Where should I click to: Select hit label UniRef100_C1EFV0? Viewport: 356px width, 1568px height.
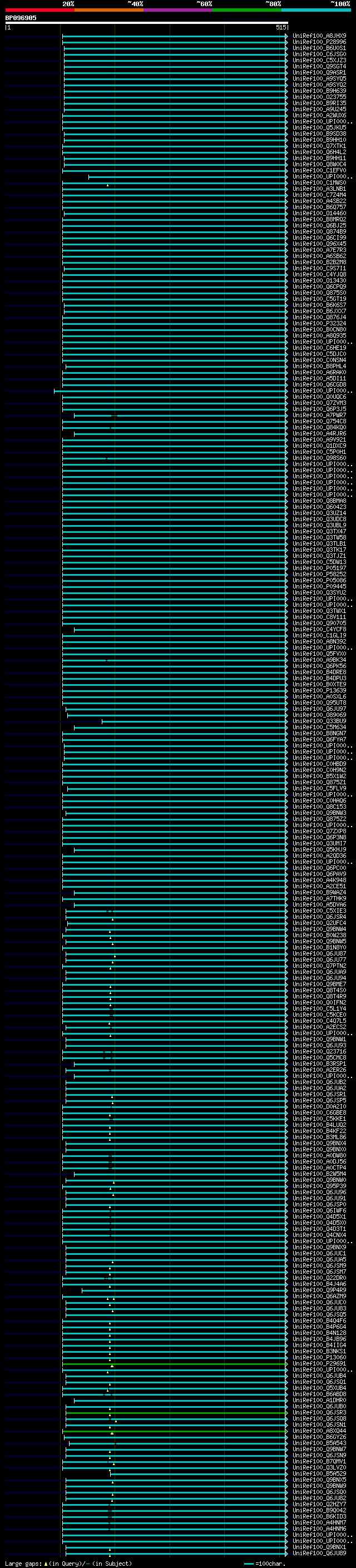coord(319,170)
